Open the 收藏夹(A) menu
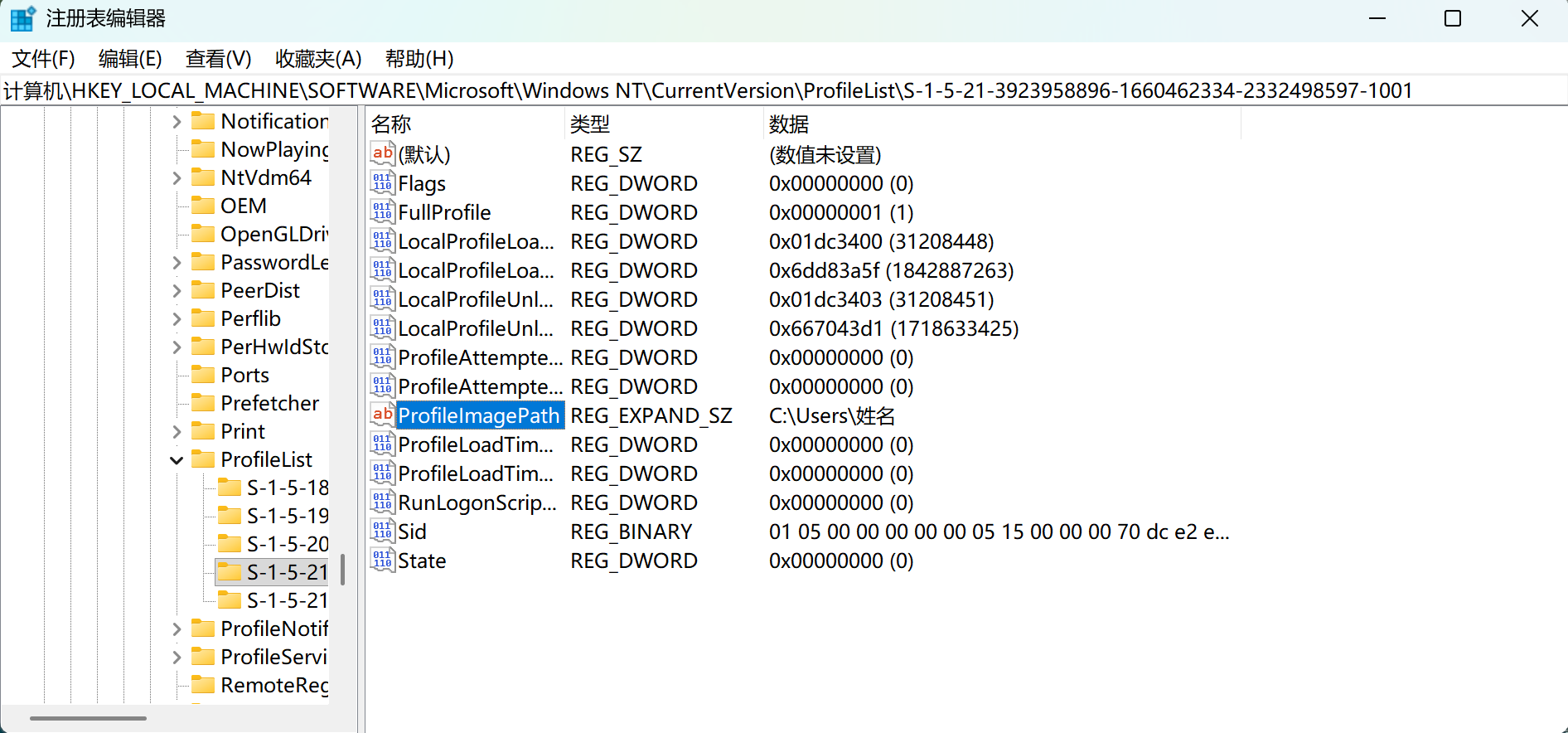 (318, 59)
